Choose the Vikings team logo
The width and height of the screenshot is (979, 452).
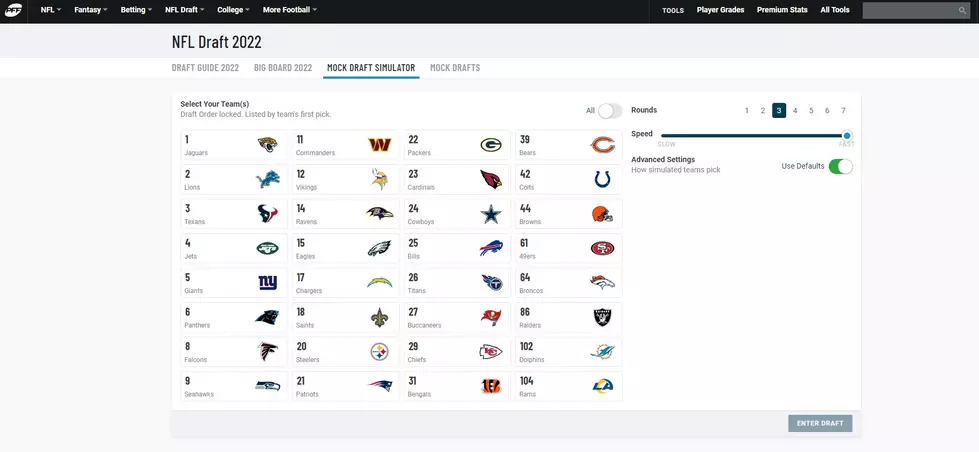[x=379, y=180]
